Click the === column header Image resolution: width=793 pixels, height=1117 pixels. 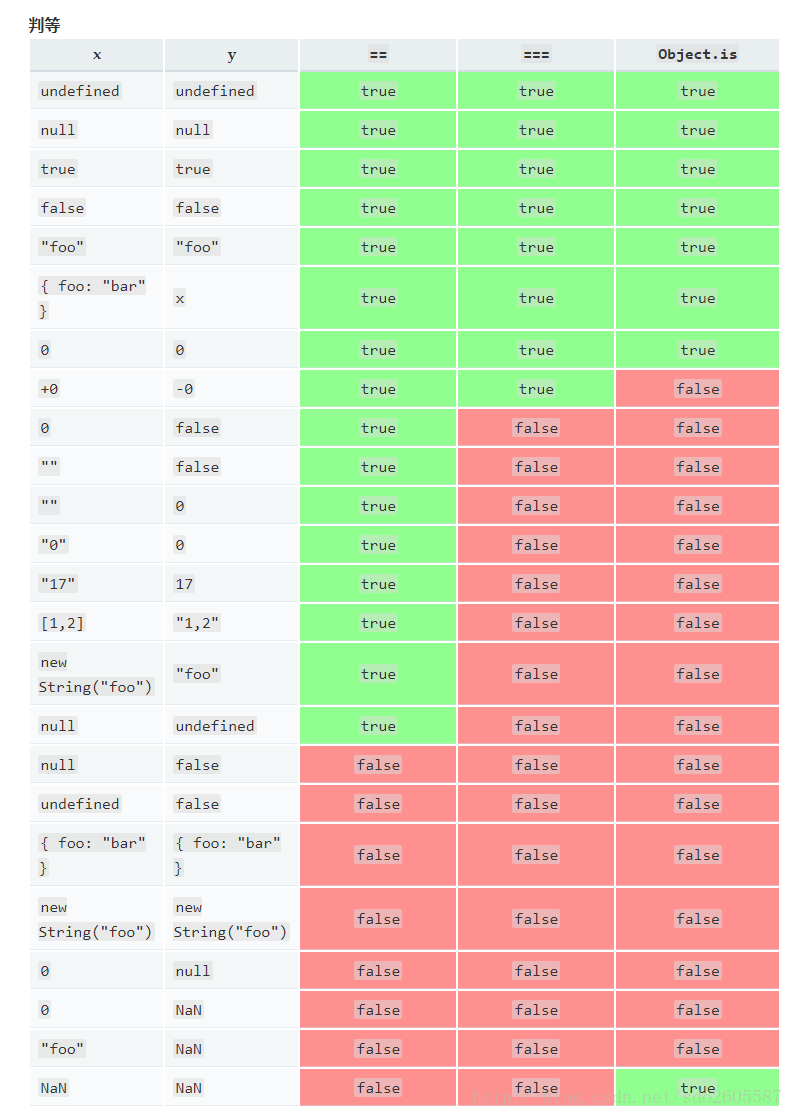coord(536,55)
